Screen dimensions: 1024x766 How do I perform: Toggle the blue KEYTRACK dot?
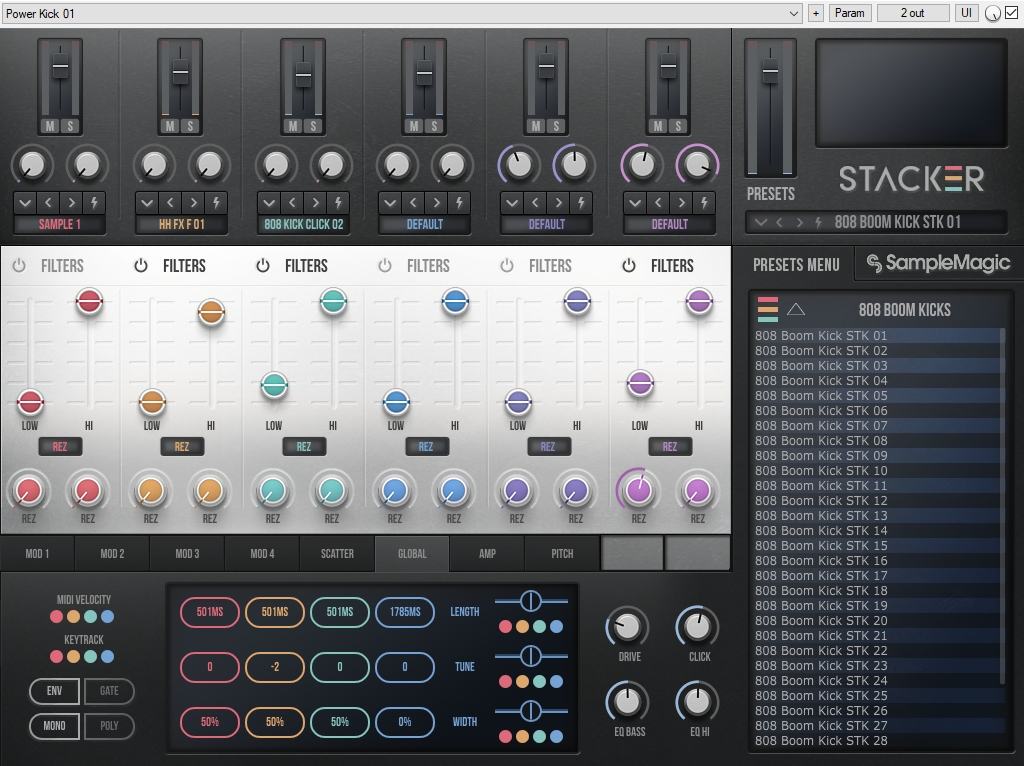click(x=108, y=656)
